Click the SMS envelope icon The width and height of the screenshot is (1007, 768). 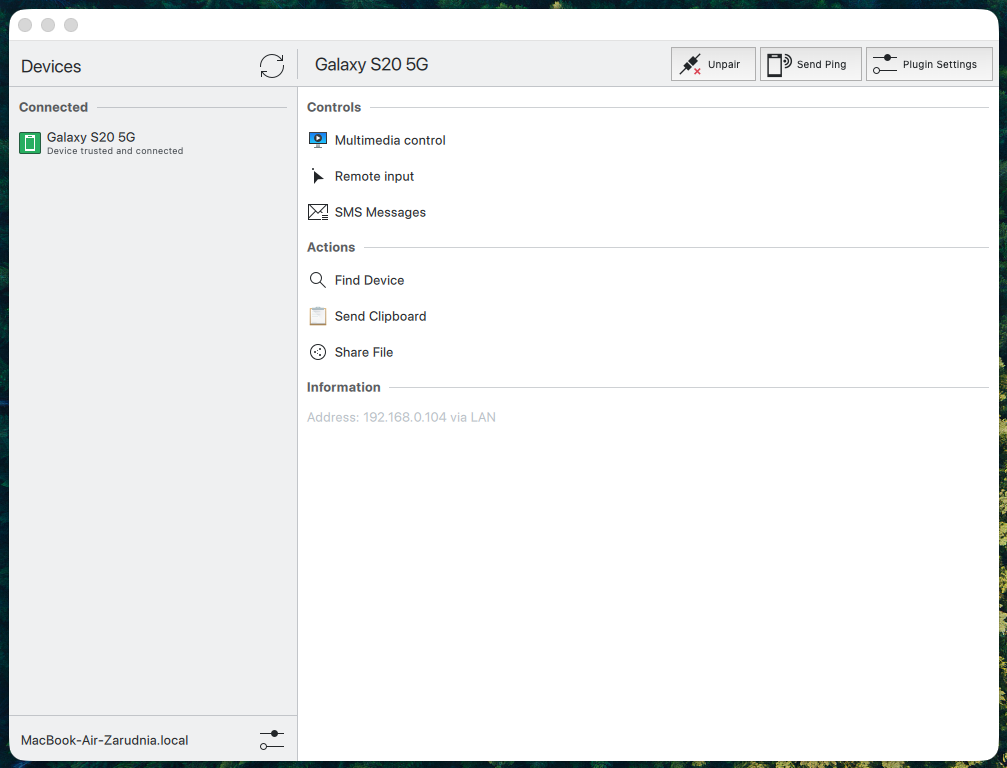click(x=318, y=212)
